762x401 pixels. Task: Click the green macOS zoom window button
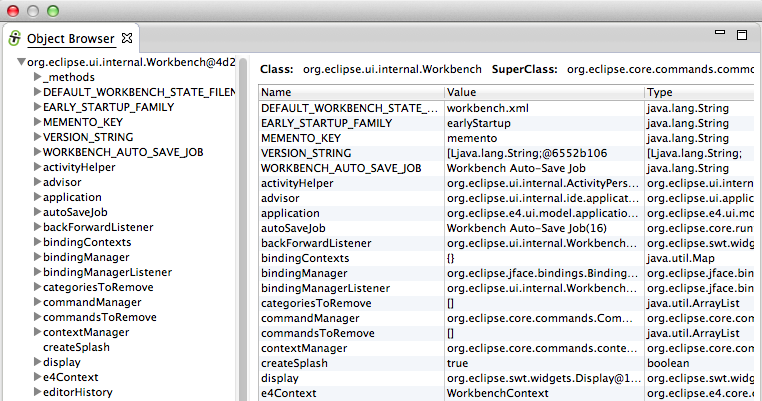point(54,10)
